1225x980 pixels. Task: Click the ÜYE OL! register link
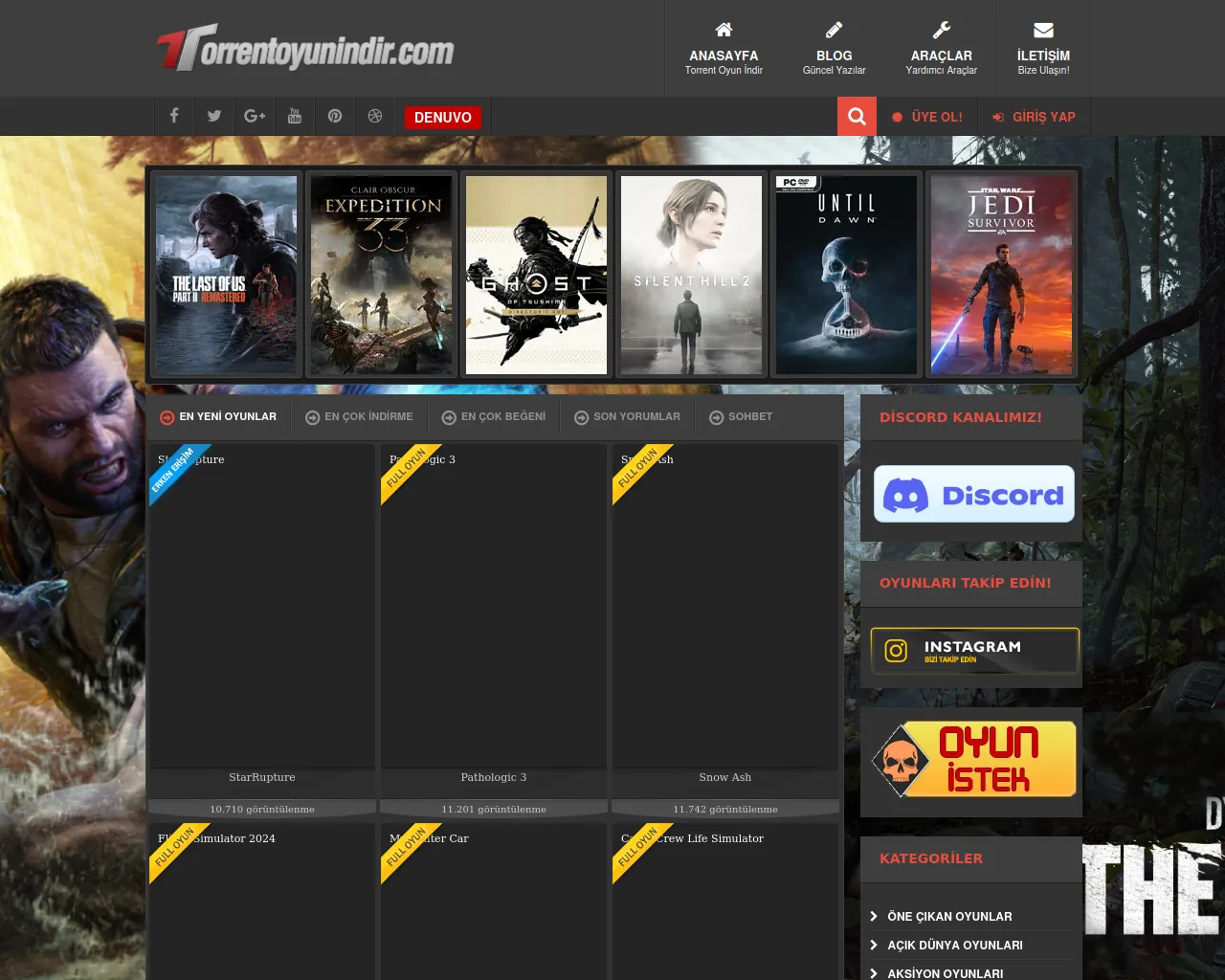927,117
